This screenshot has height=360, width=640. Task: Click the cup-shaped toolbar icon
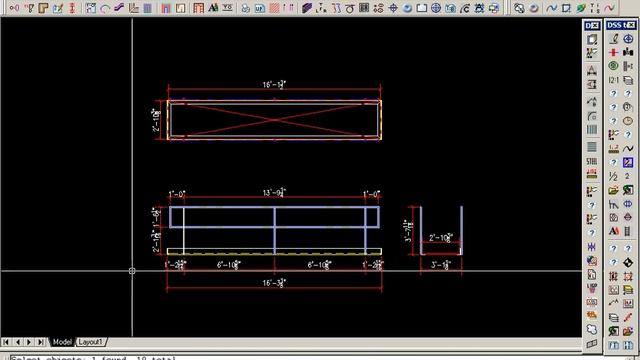tap(350, 8)
